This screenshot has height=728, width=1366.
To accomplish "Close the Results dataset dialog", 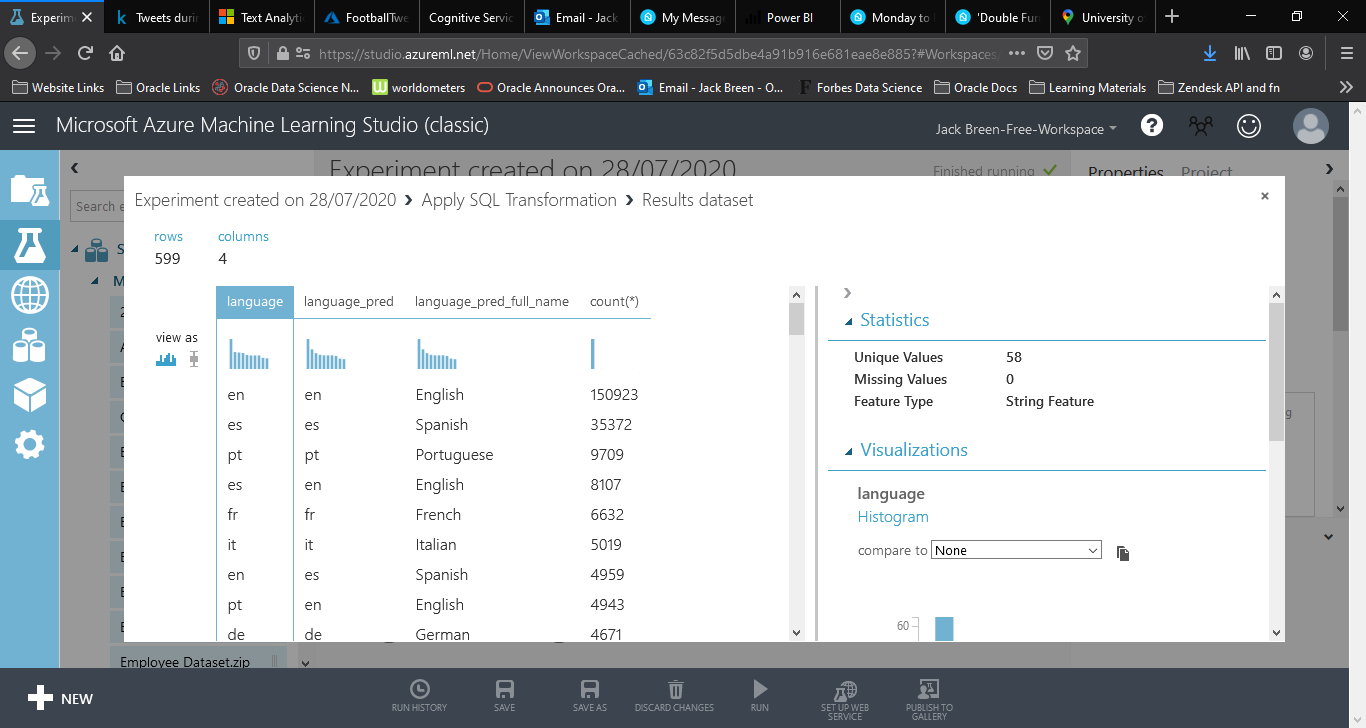I will tap(1265, 196).
